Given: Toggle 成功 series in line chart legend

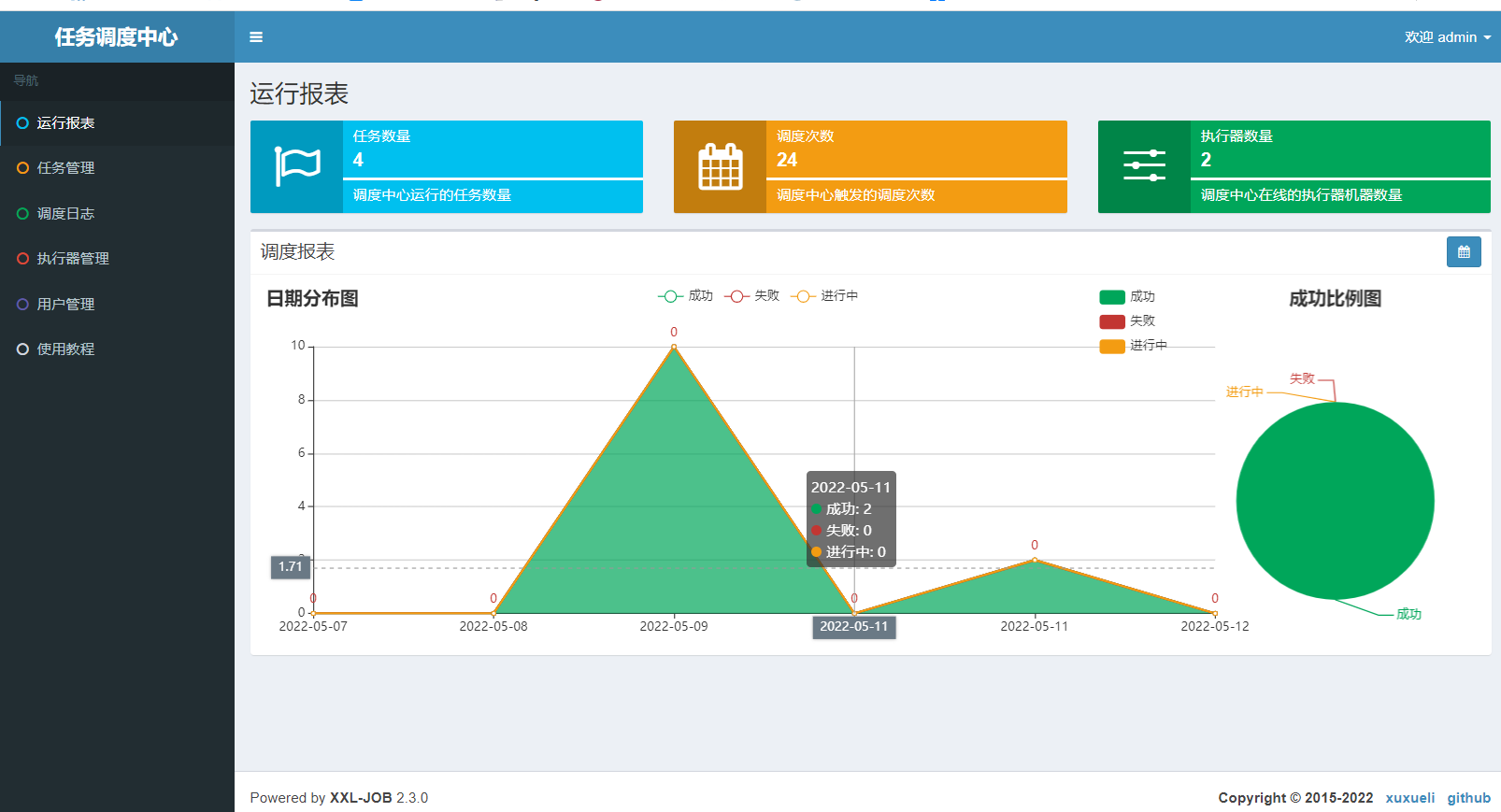Looking at the screenshot, I should (686, 296).
